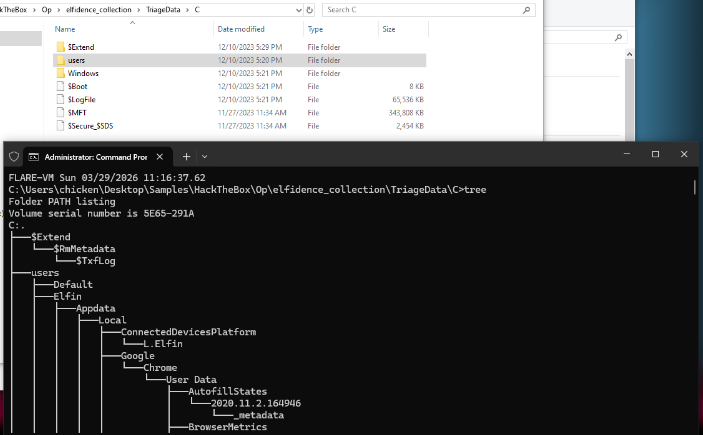Open the Windows folder icon
This screenshot has width=703, height=435.
pyautogui.click(x=60, y=73)
